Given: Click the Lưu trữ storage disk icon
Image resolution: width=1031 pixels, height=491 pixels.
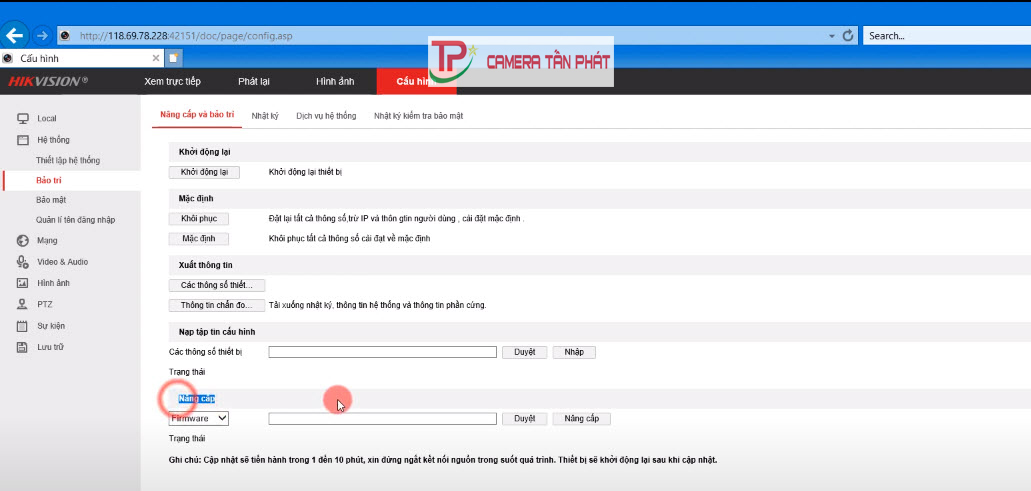Looking at the screenshot, I should [x=22, y=347].
